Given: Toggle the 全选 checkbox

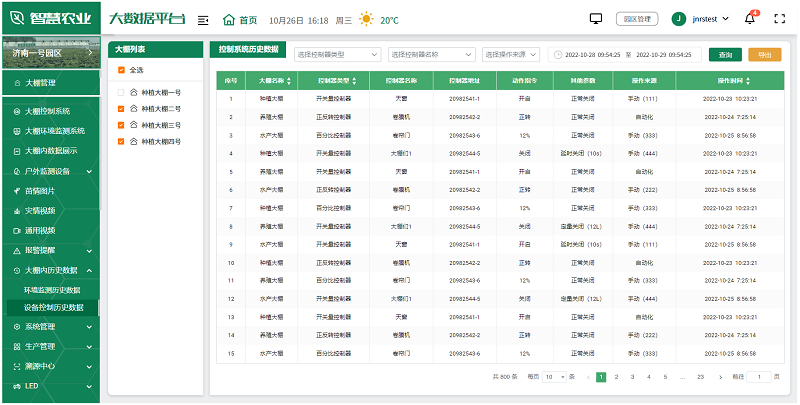Looking at the screenshot, I should point(122,70).
